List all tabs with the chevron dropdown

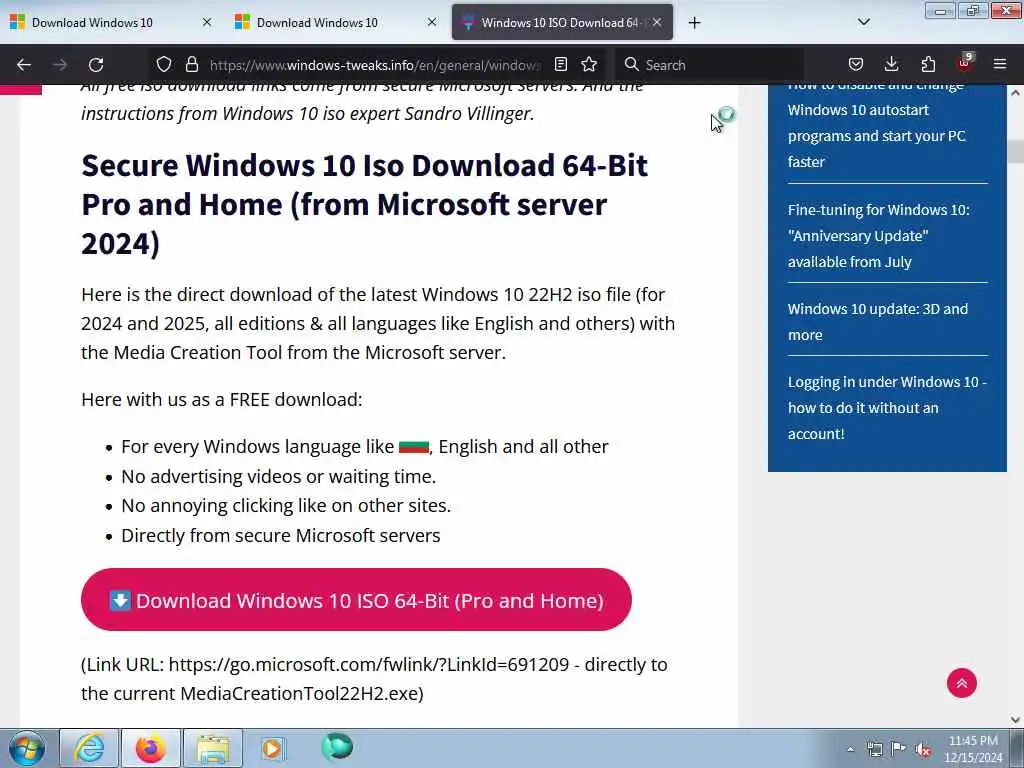pos(863,22)
